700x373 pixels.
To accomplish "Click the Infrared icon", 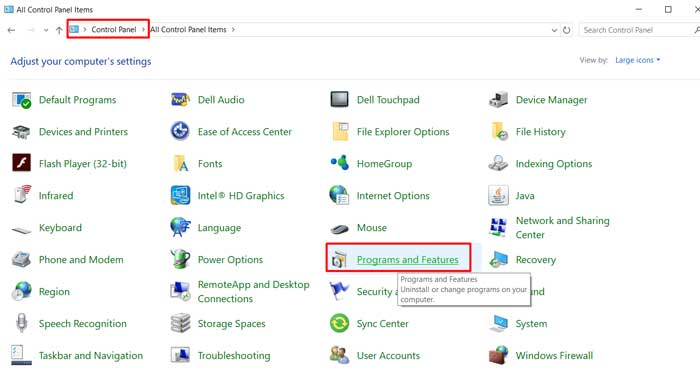I will (22, 195).
